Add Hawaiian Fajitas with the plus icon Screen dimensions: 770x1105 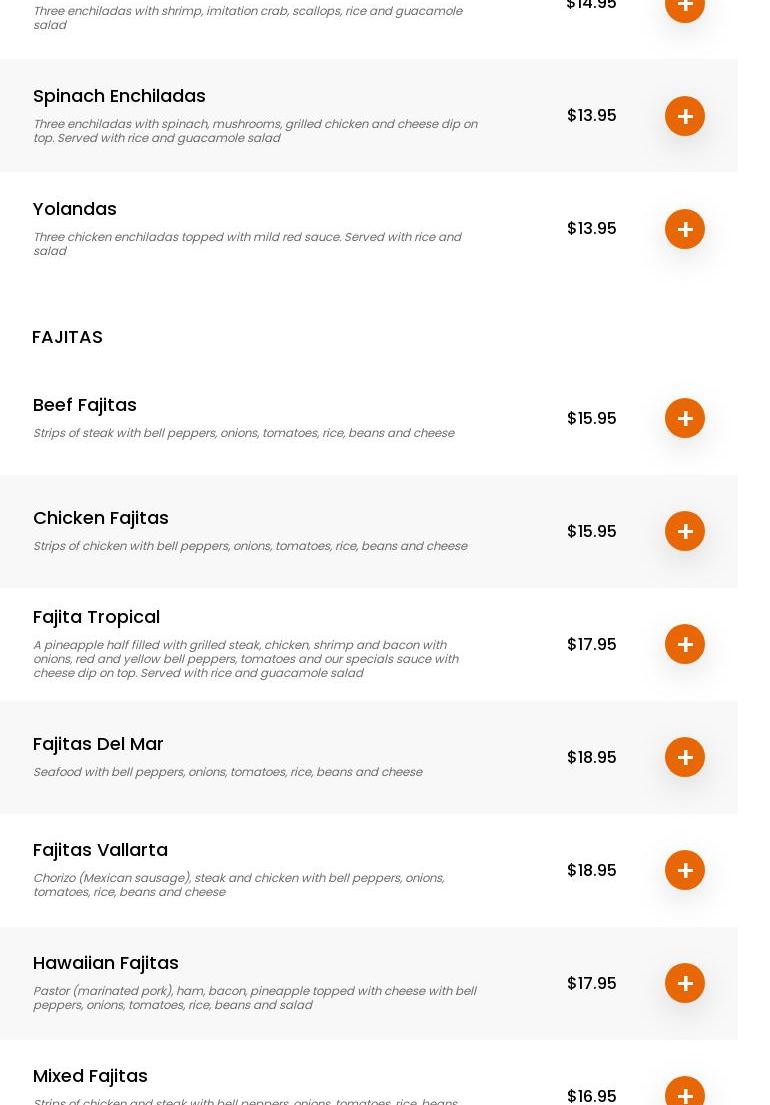(685, 983)
